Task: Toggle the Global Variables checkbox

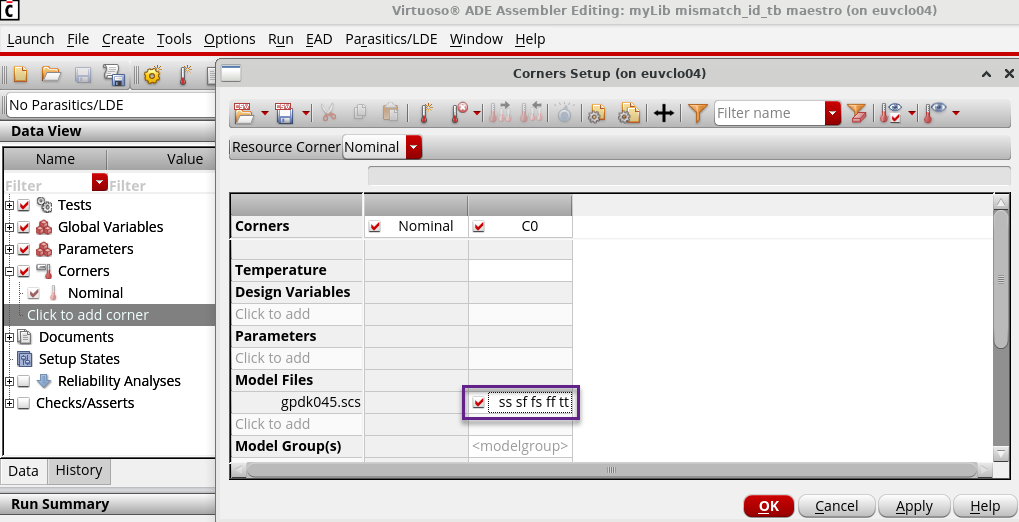Action: point(24,228)
